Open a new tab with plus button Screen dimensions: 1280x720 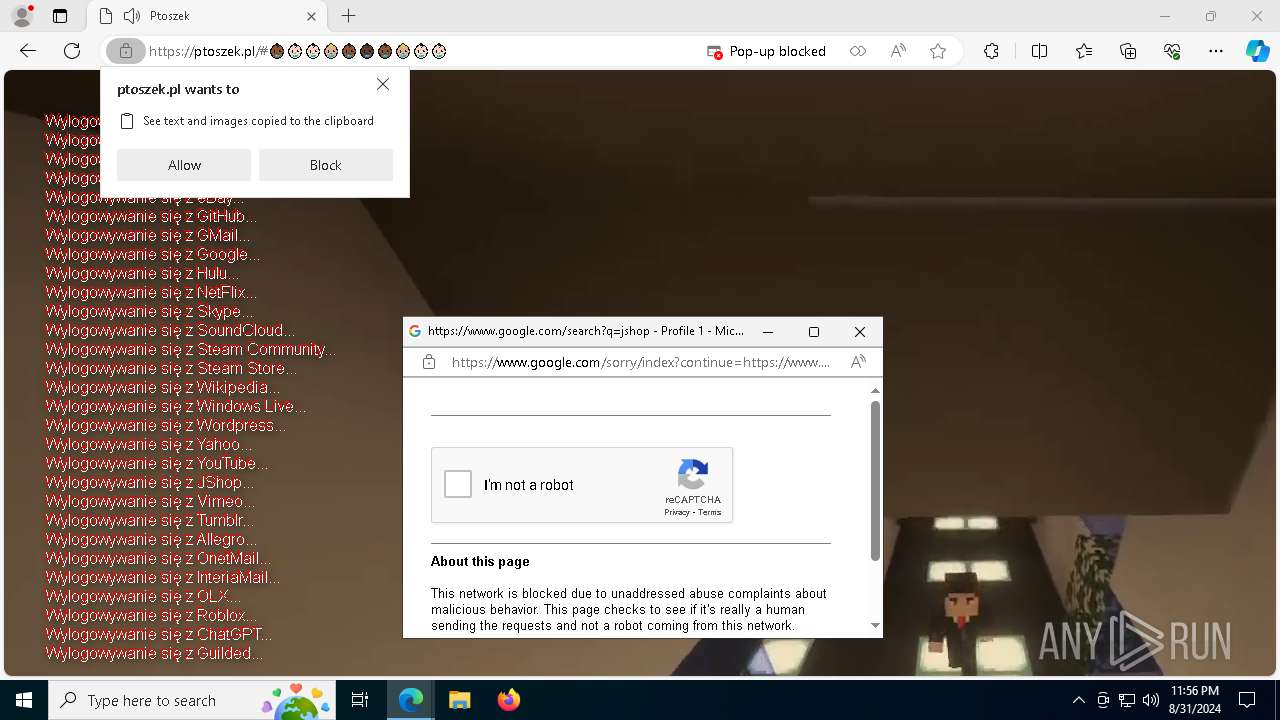point(348,16)
